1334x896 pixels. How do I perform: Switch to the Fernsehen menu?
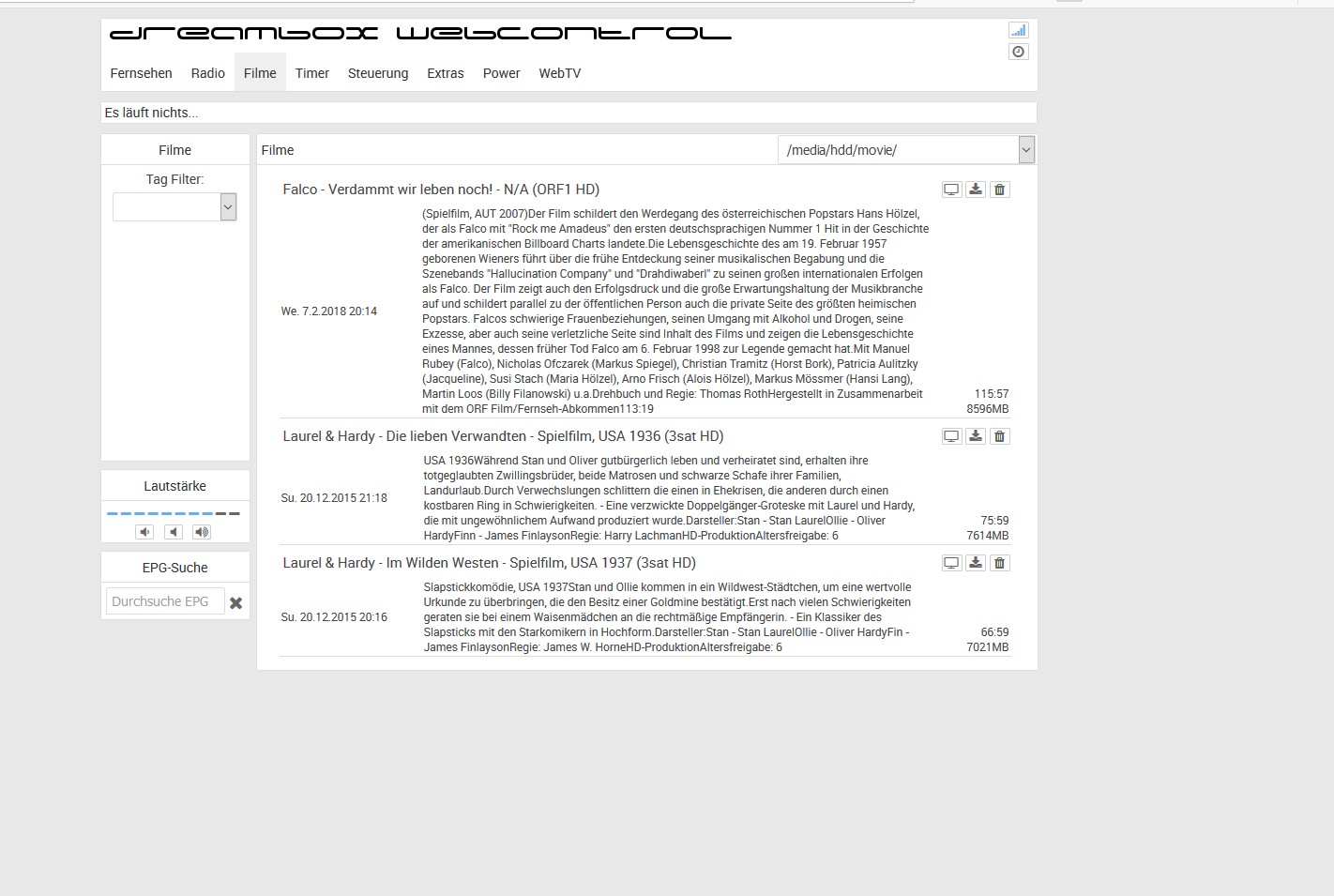[x=141, y=73]
